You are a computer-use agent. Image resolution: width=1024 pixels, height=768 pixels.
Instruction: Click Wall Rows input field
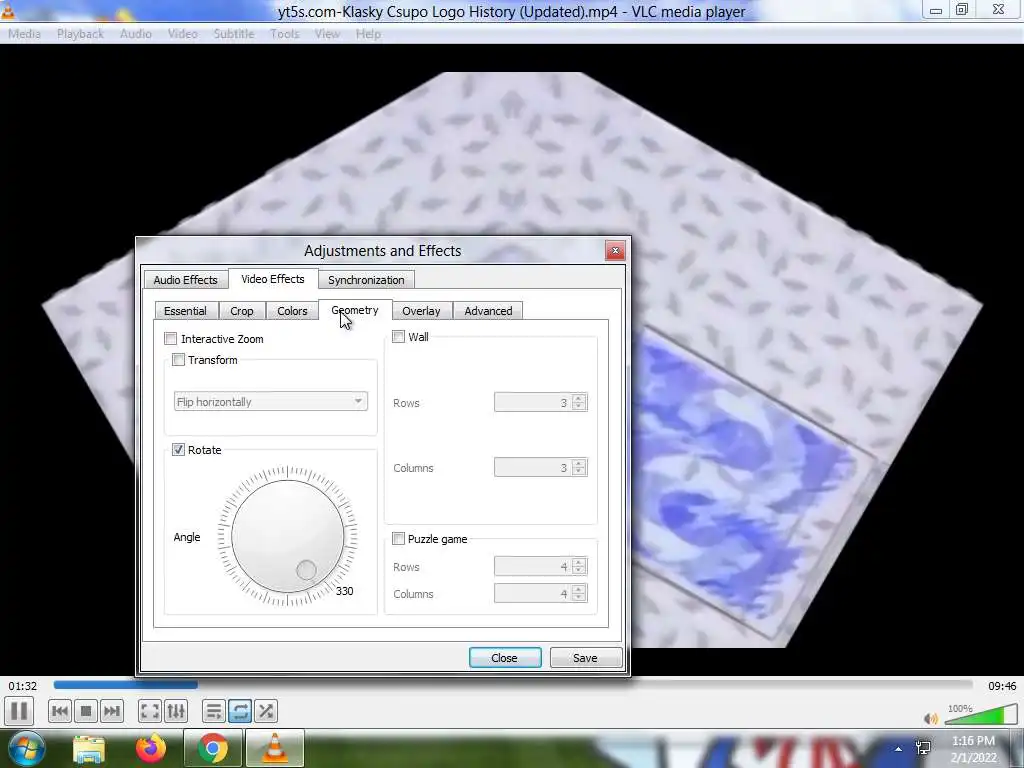[x=533, y=402]
